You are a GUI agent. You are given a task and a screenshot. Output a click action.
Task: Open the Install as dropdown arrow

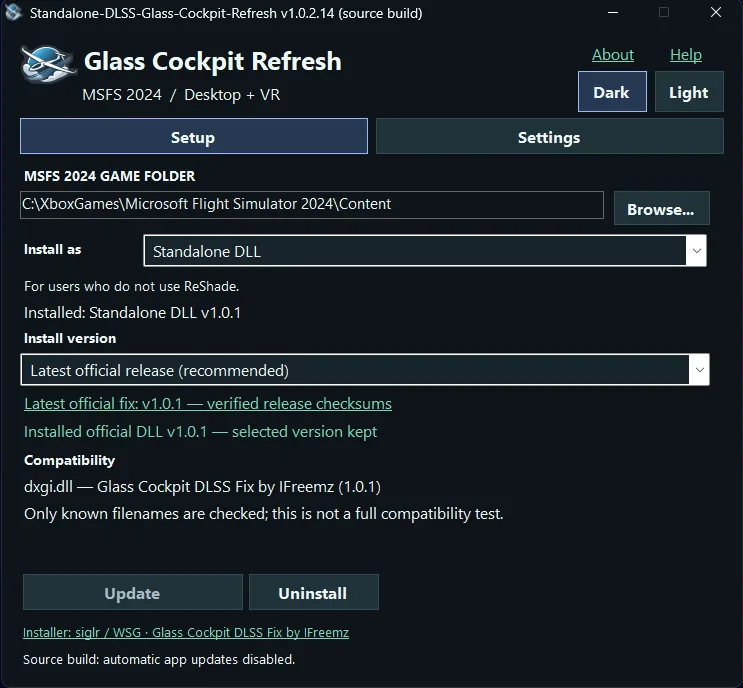[x=696, y=251]
